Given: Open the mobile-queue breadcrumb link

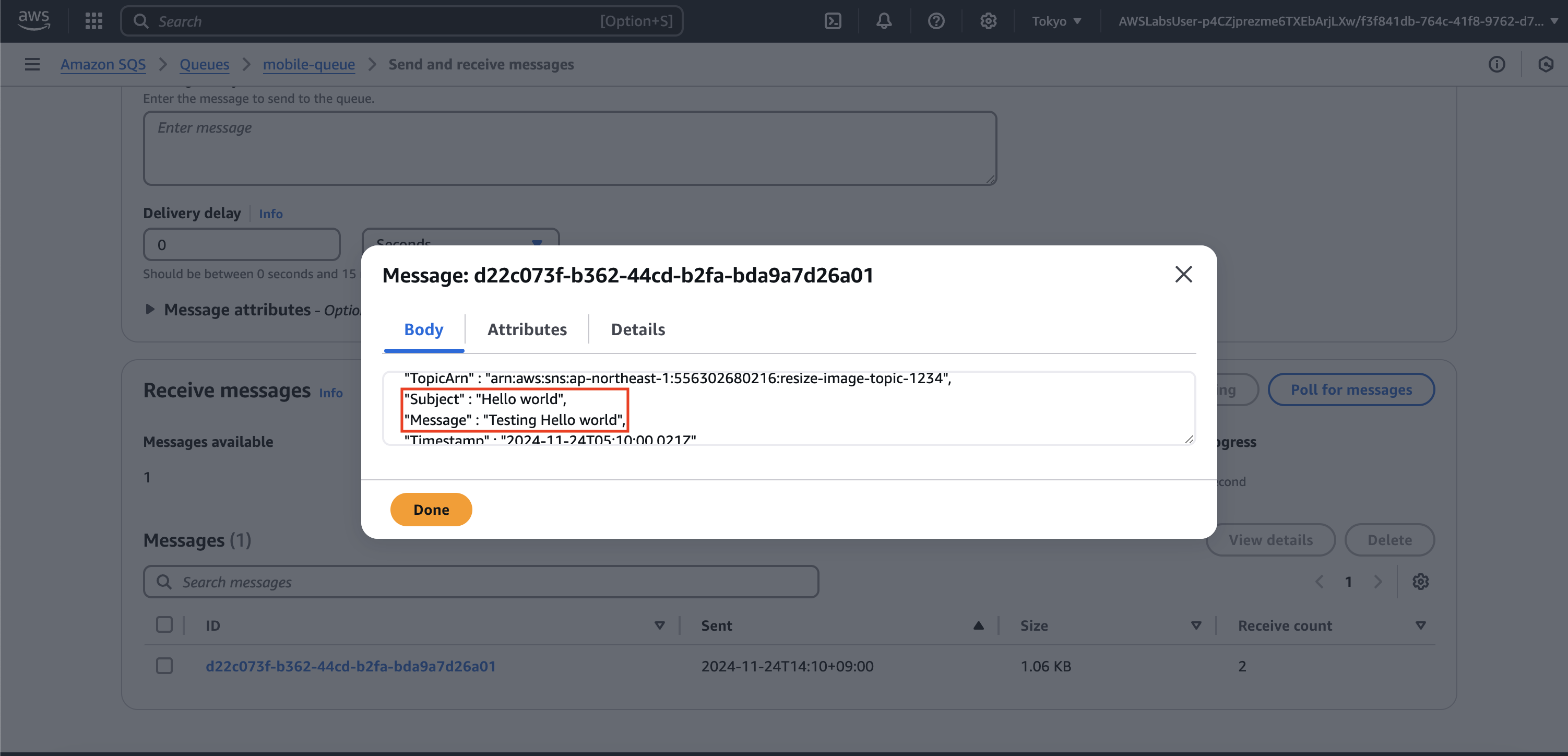Looking at the screenshot, I should click(308, 64).
